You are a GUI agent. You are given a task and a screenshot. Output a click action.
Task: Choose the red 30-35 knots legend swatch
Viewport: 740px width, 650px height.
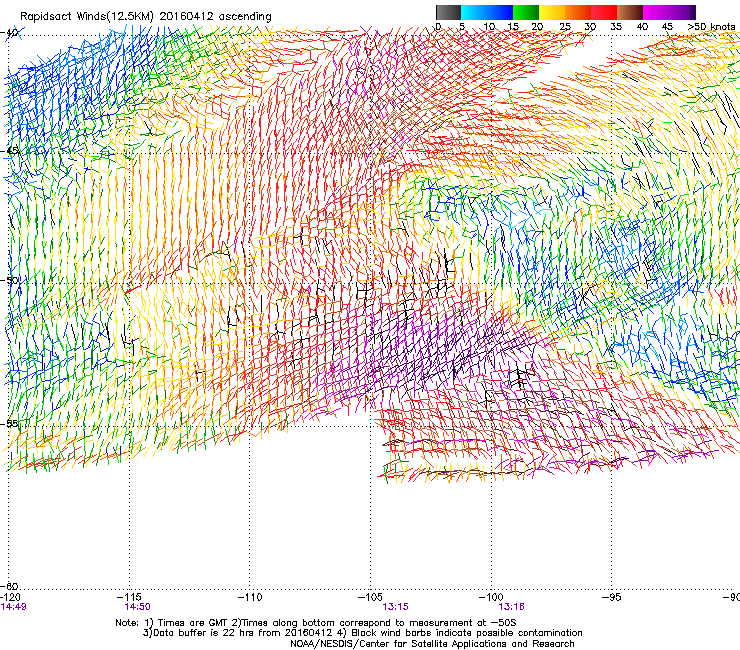point(604,12)
